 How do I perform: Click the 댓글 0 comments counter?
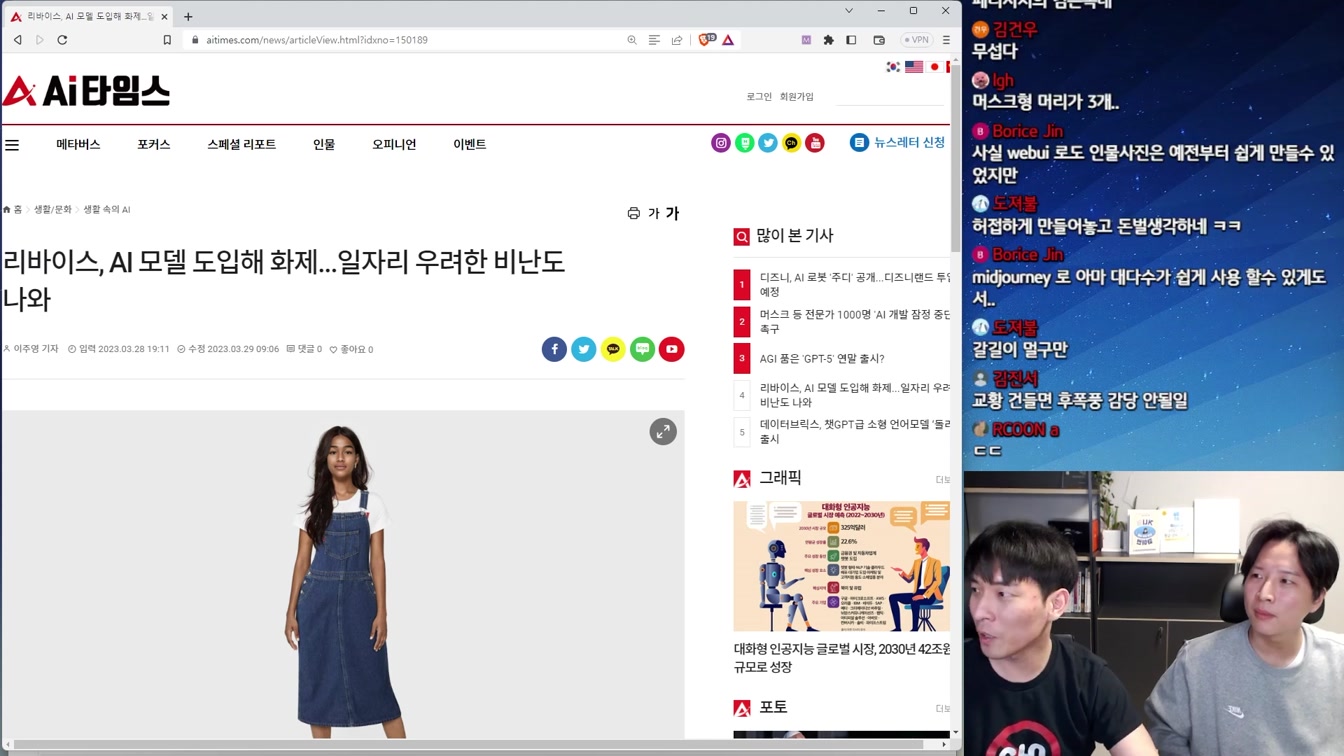[304, 349]
